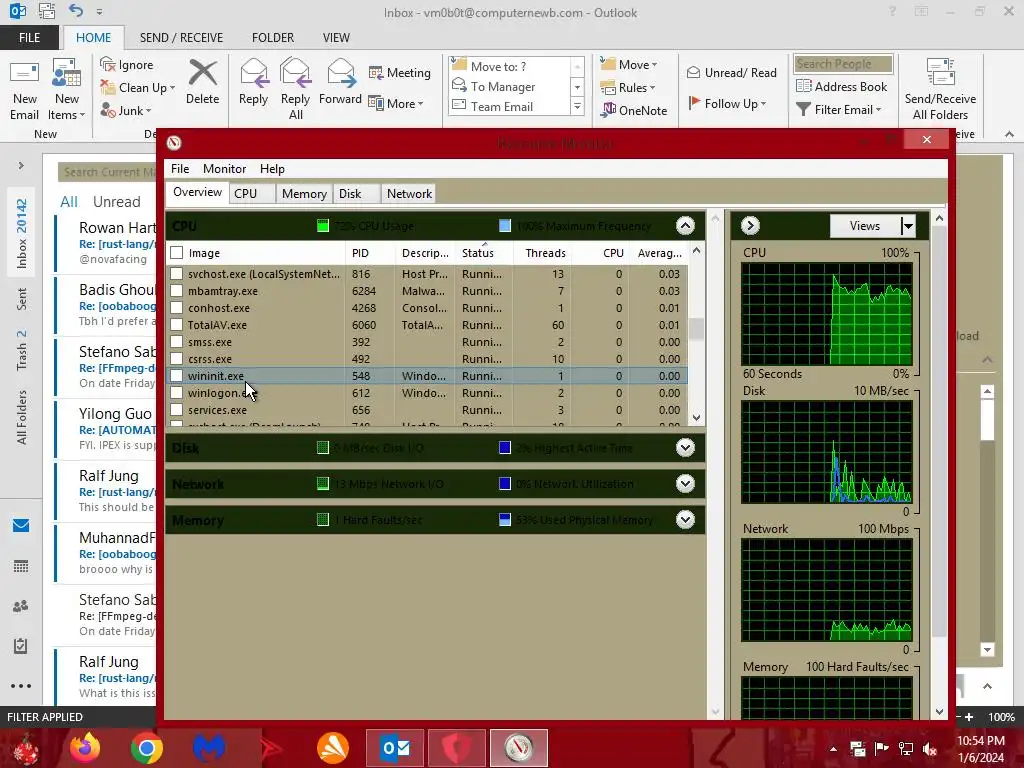The width and height of the screenshot is (1024, 768).
Task: Click the graphs pane vertical scrollbar
Action: (x=939, y=431)
